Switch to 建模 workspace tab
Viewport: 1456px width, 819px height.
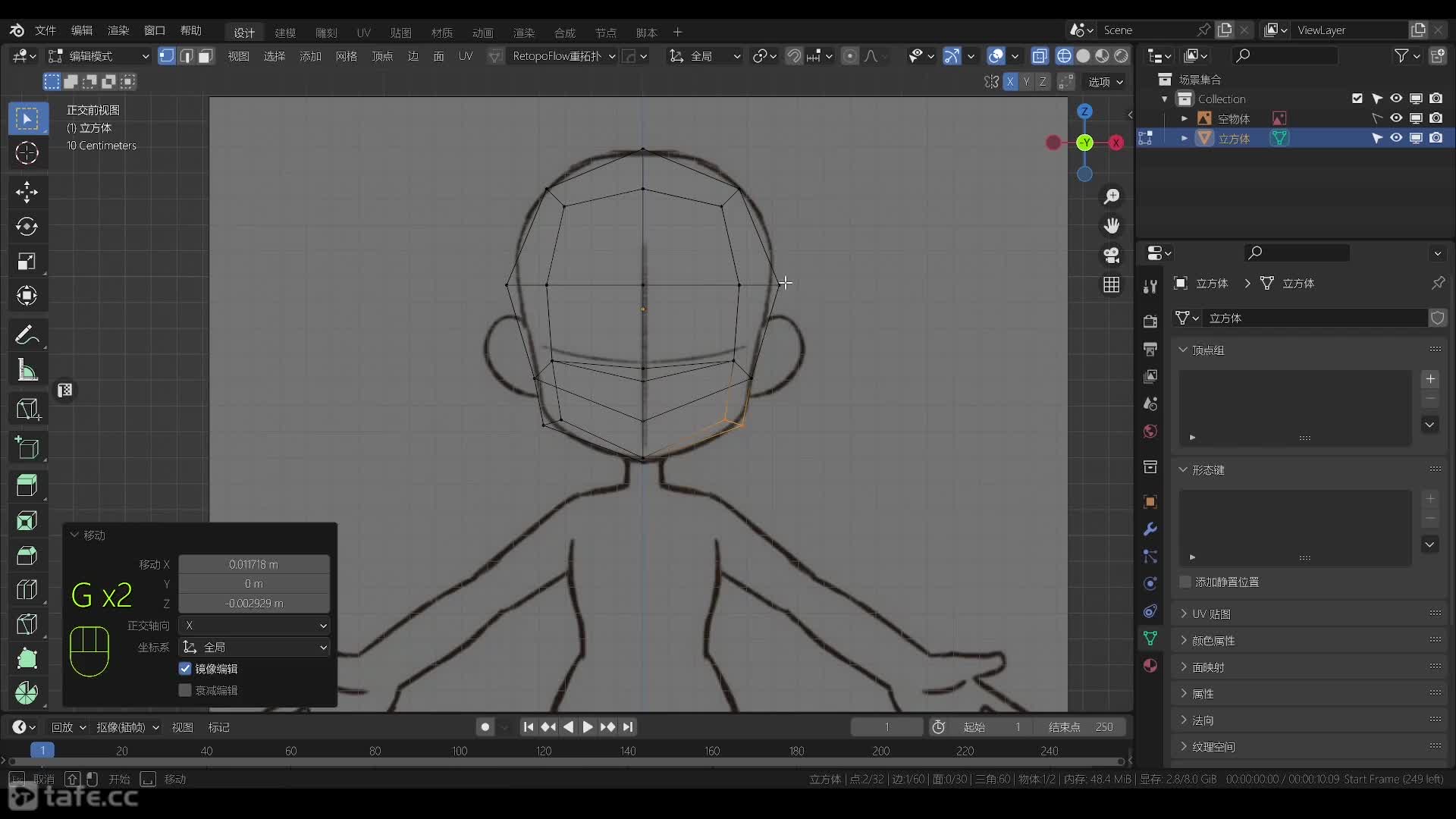[x=285, y=33]
